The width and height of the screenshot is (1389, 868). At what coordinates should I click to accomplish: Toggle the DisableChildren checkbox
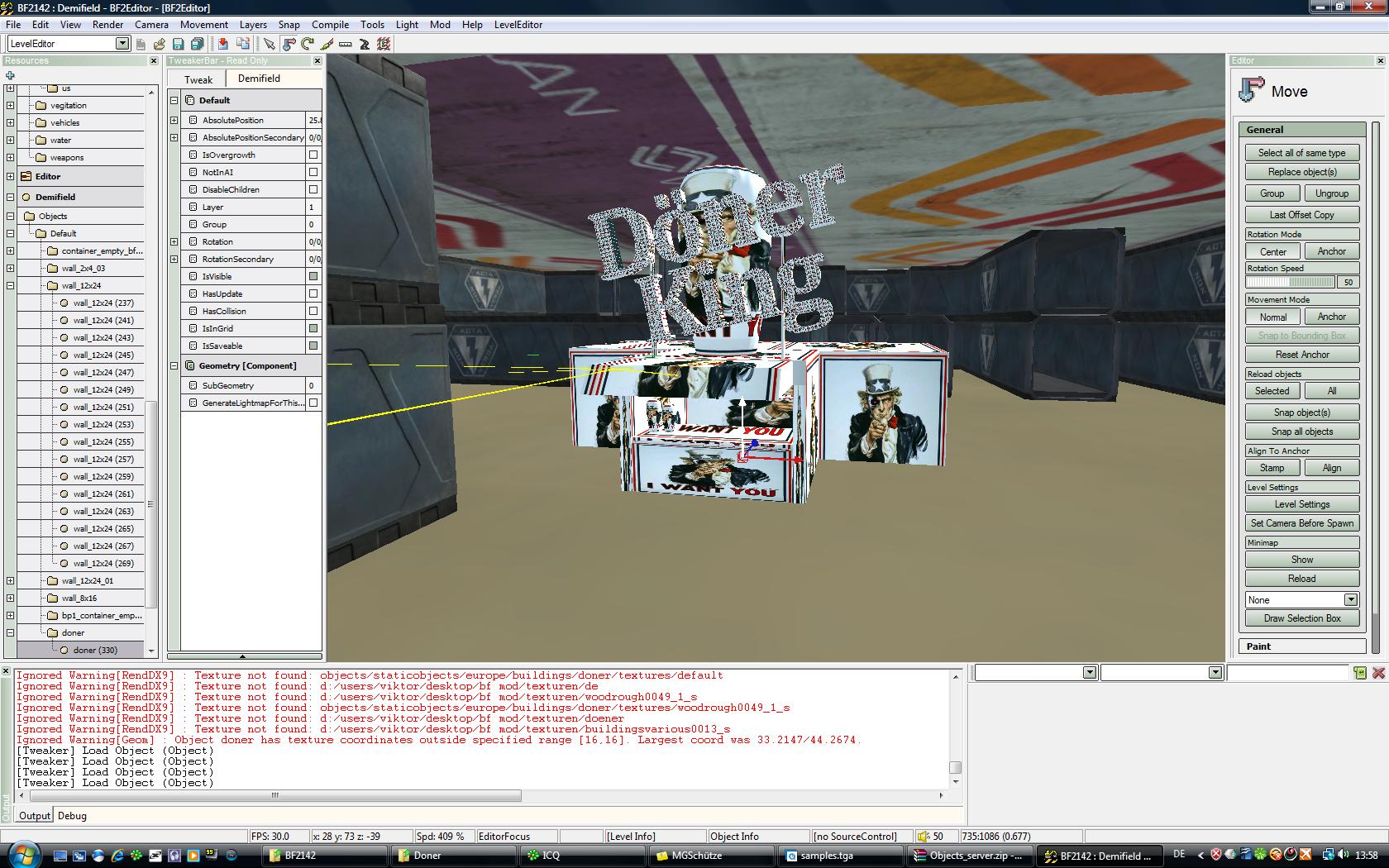click(313, 189)
